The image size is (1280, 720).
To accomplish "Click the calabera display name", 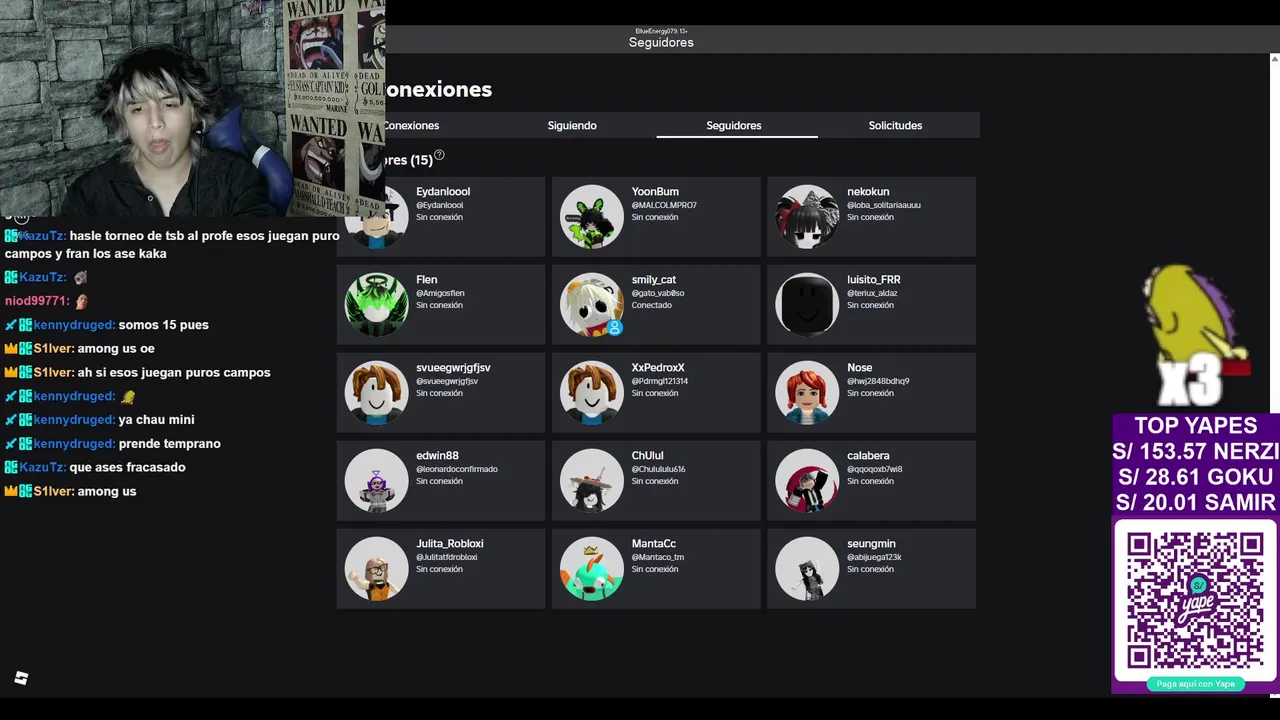I will [868, 456].
